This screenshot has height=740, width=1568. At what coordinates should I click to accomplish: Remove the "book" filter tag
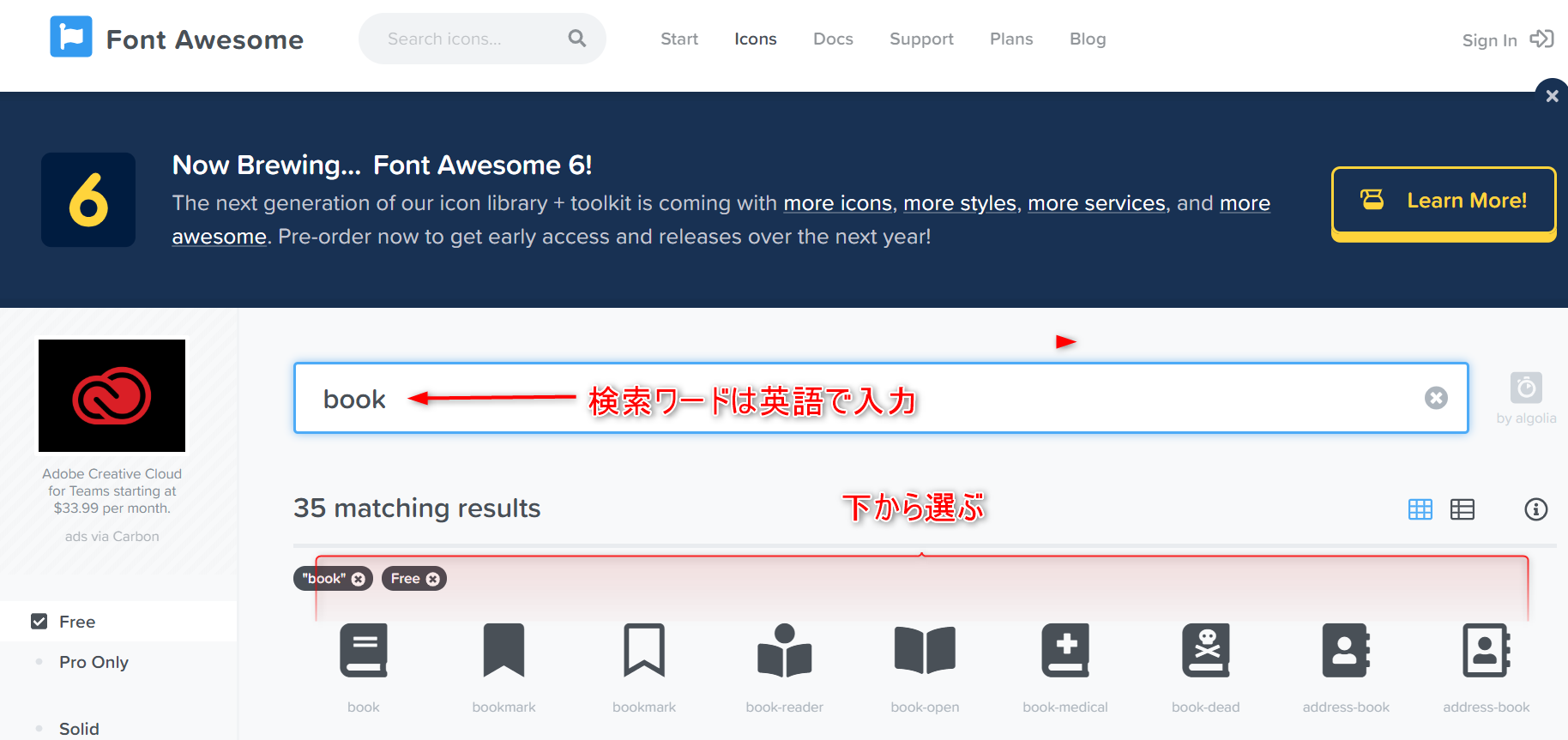point(359,579)
